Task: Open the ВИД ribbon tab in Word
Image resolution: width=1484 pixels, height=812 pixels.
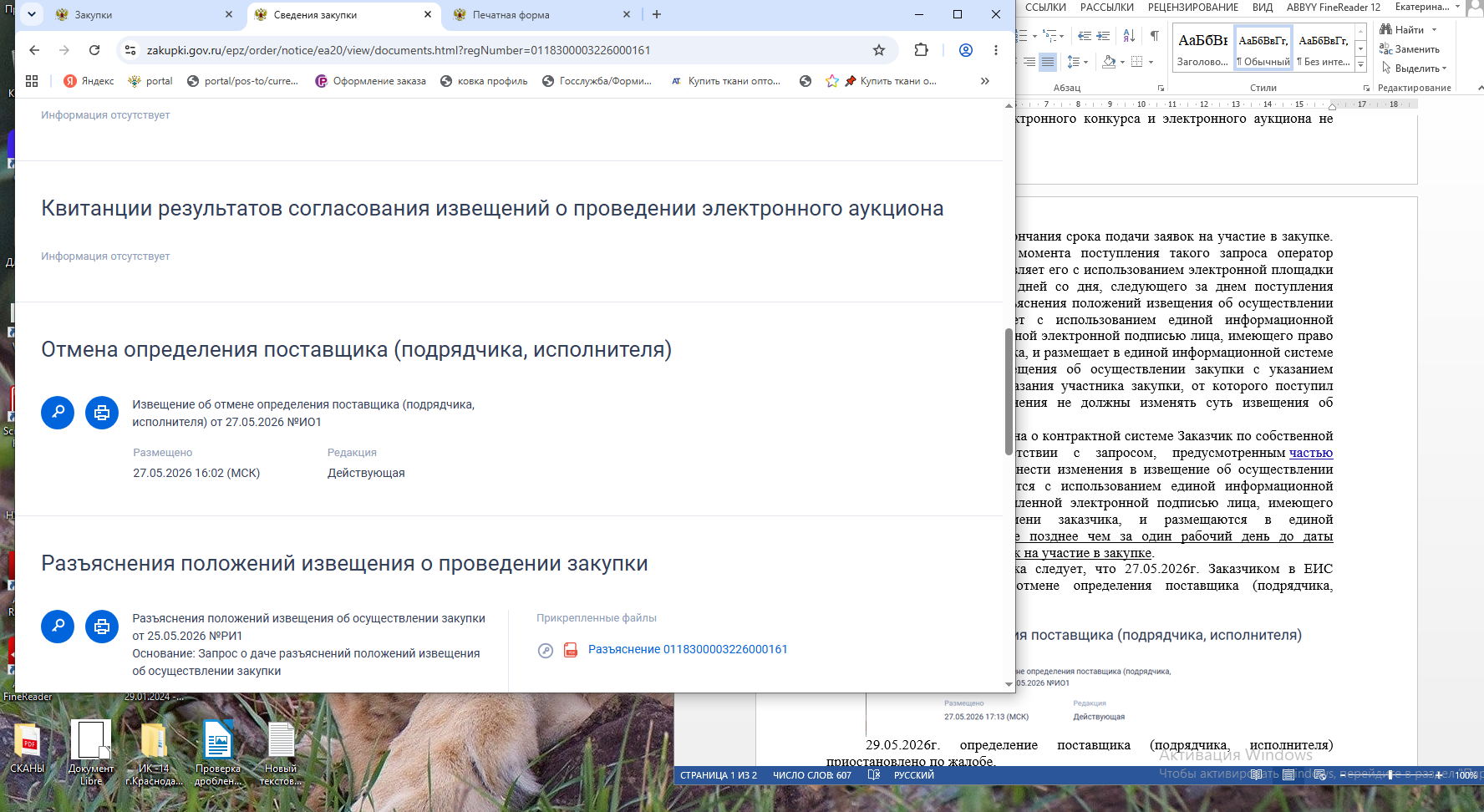Action: [1263, 8]
